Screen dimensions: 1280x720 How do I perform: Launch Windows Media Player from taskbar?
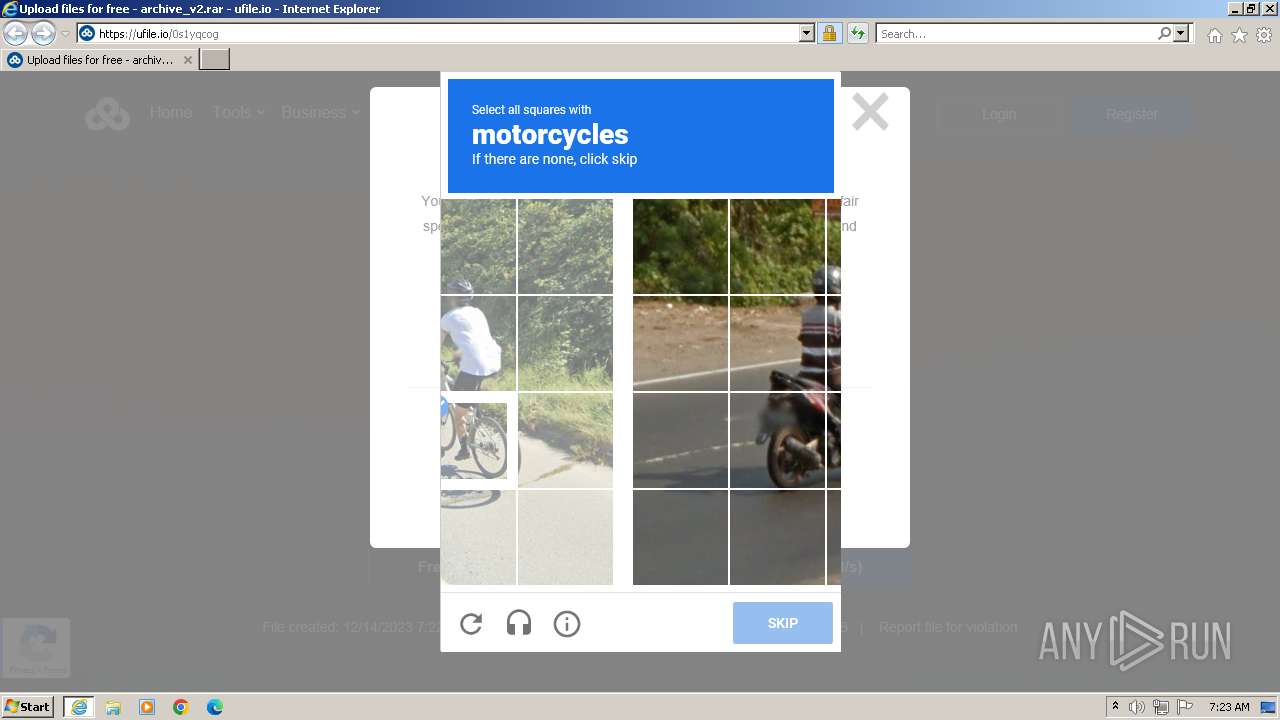point(147,707)
